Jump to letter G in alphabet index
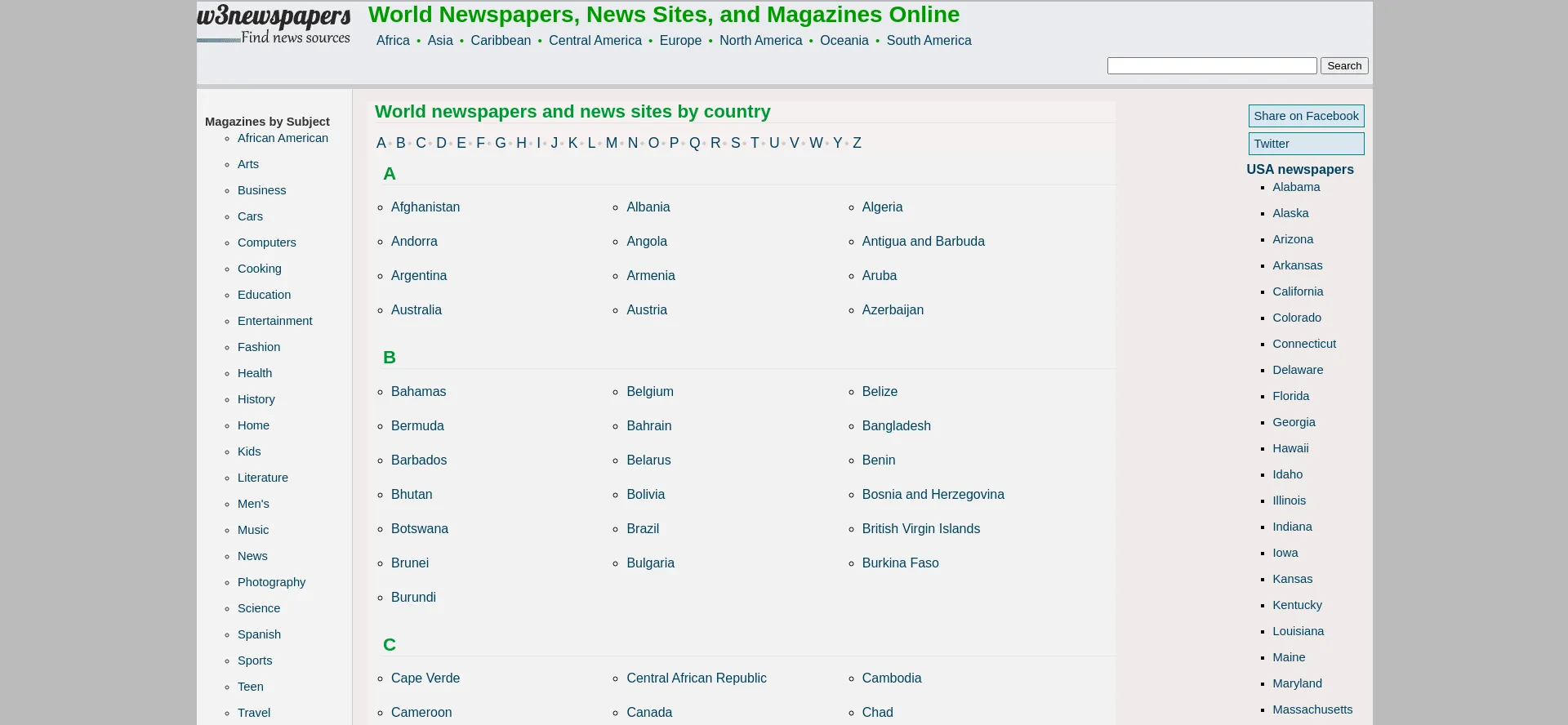The height and width of the screenshot is (725, 1568). [501, 143]
